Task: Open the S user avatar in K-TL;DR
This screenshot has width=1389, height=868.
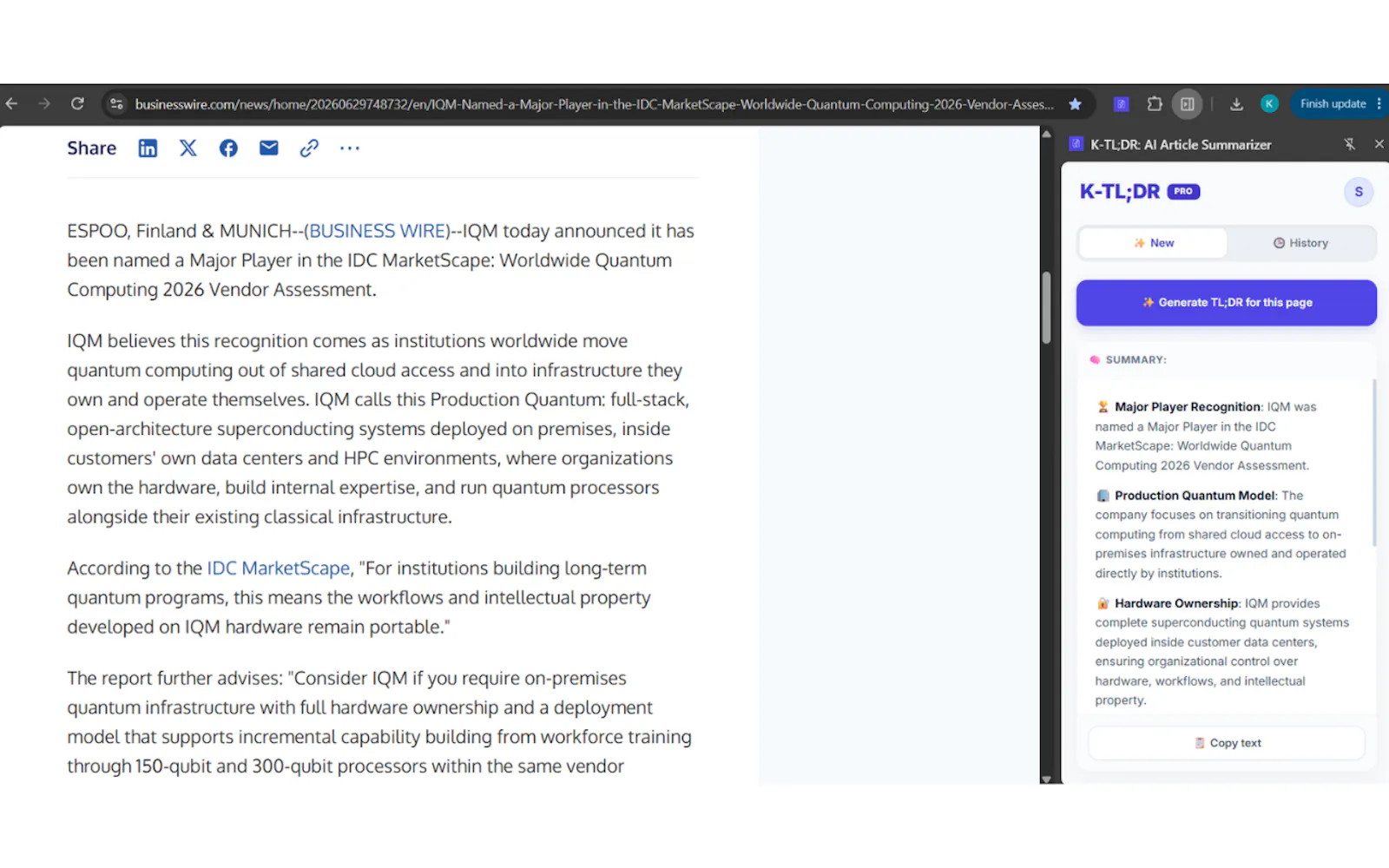Action: 1359,192
